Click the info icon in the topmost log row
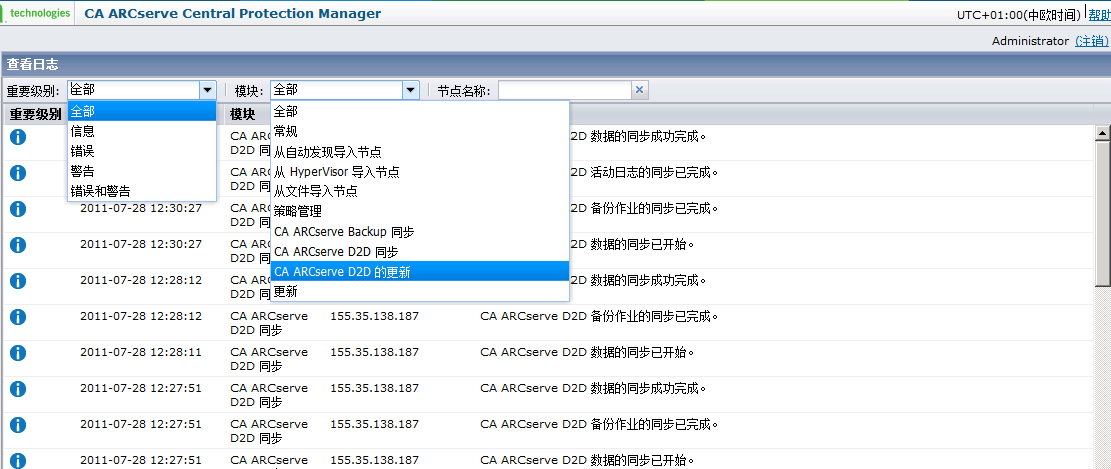 pos(17,137)
